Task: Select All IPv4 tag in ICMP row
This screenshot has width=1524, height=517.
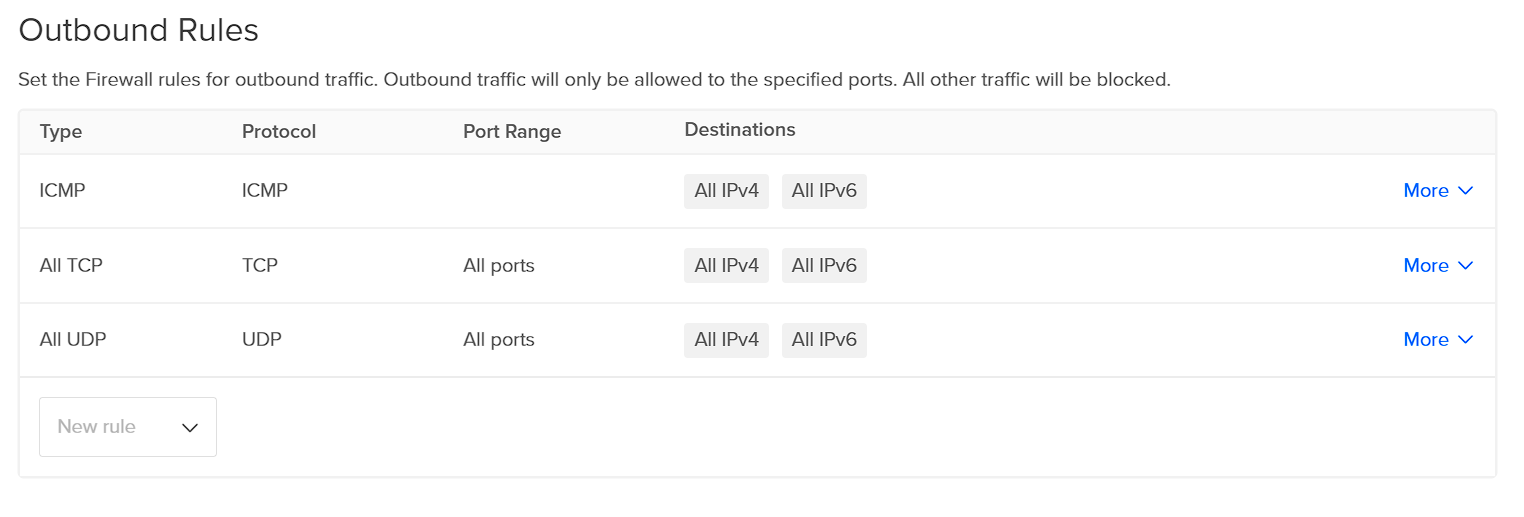Action: pyautogui.click(x=726, y=191)
